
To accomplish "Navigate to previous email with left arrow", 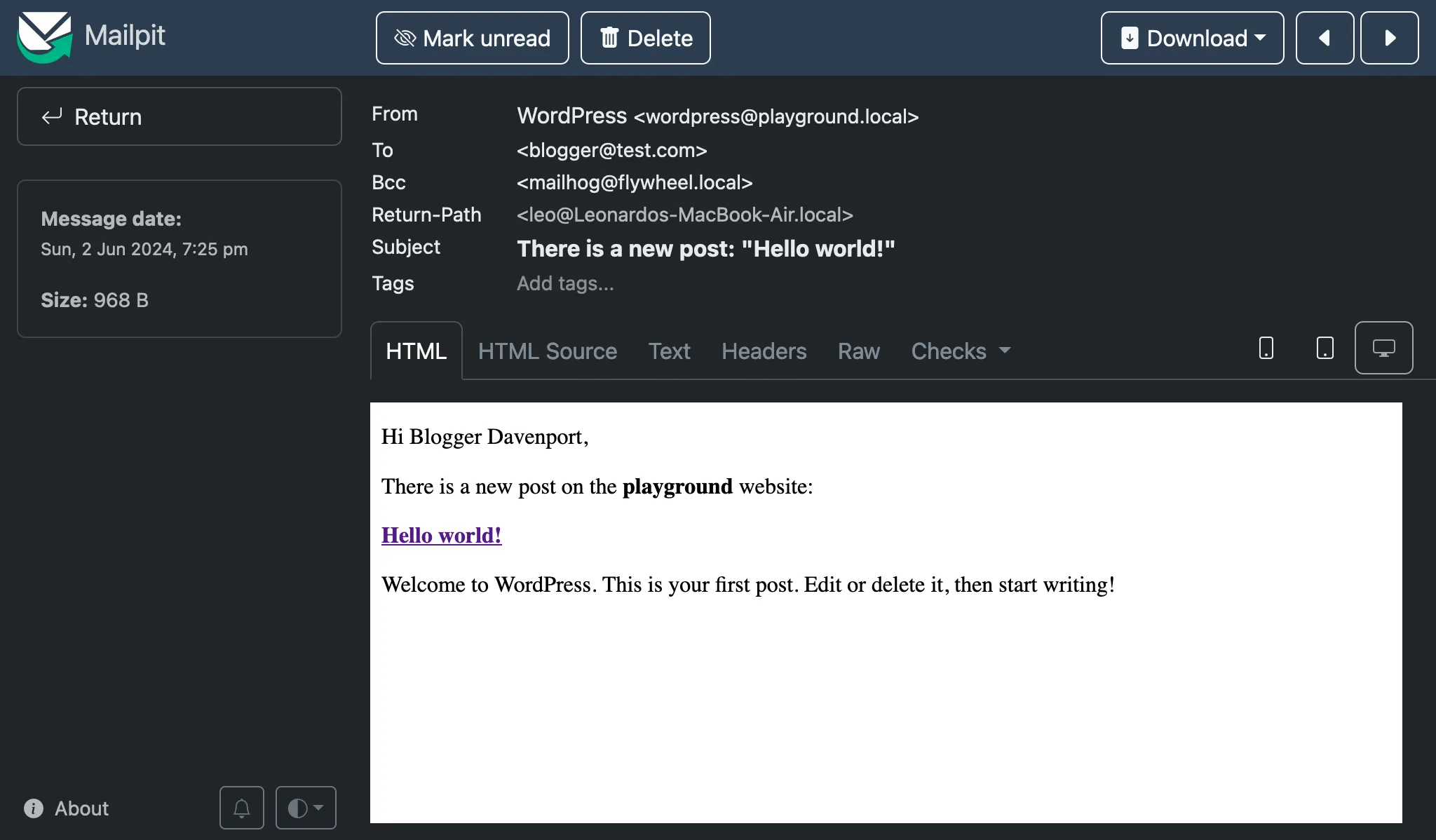I will [1324, 38].
